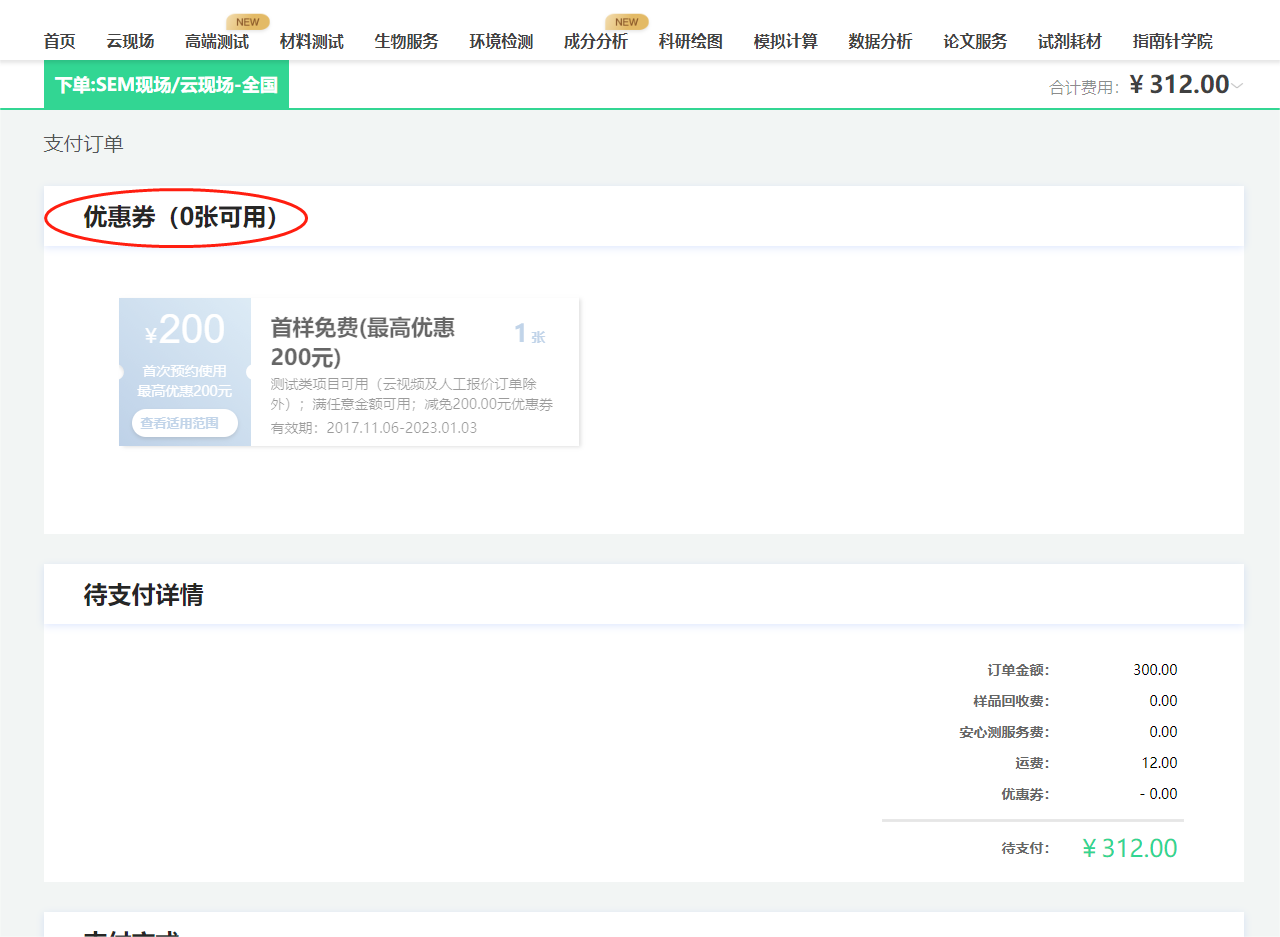1280x937 pixels.
Task: Select 试剂耗材 from the top bar
Action: pyautogui.click(x=1069, y=41)
